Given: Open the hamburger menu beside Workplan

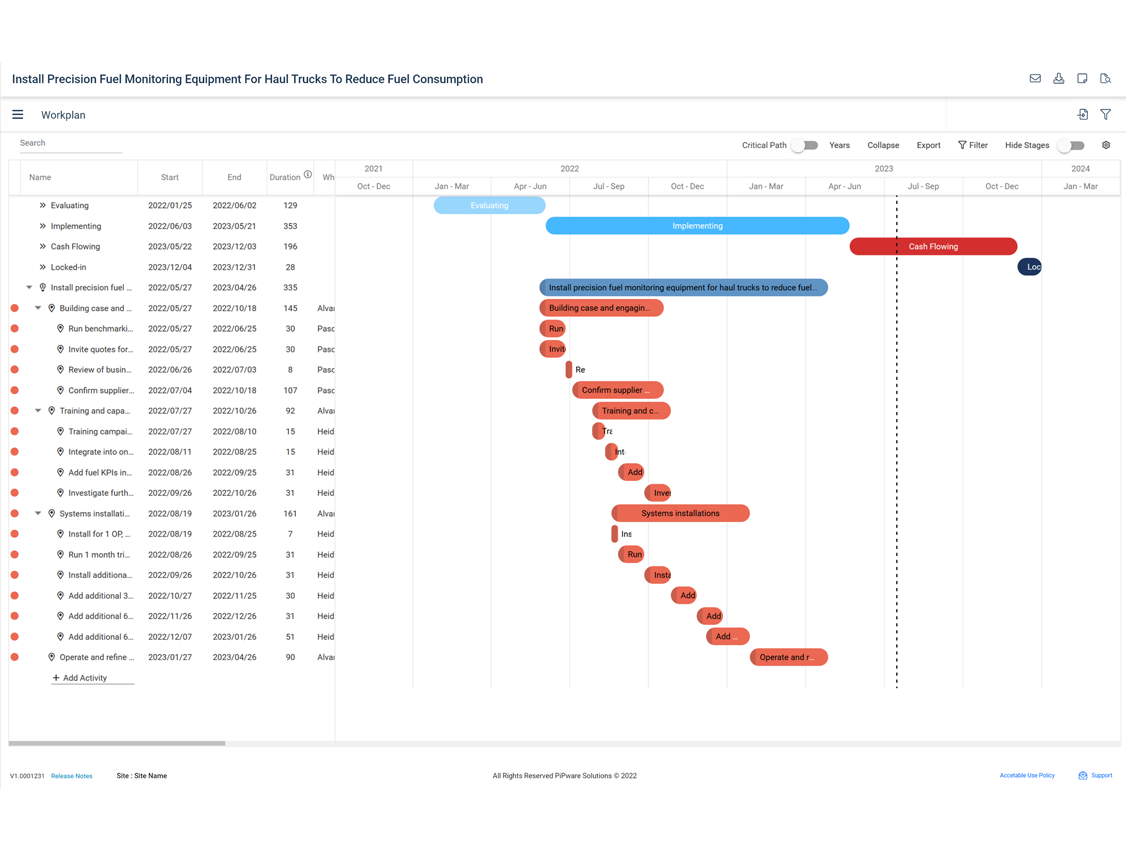Looking at the screenshot, I should point(18,115).
